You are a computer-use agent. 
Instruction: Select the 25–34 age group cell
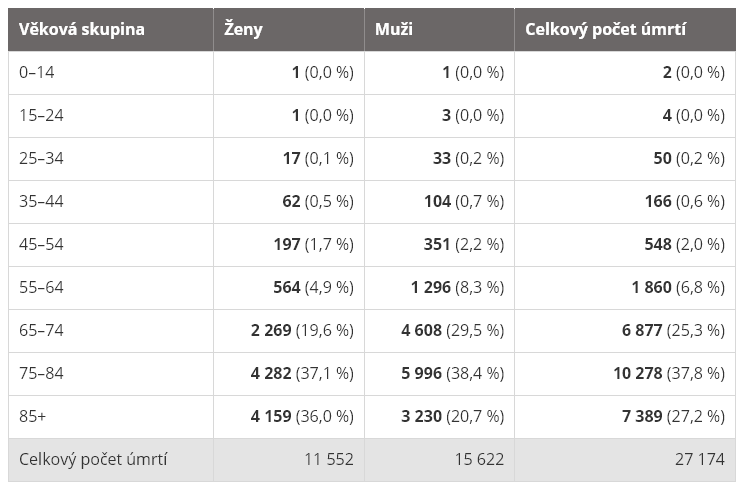(42, 158)
